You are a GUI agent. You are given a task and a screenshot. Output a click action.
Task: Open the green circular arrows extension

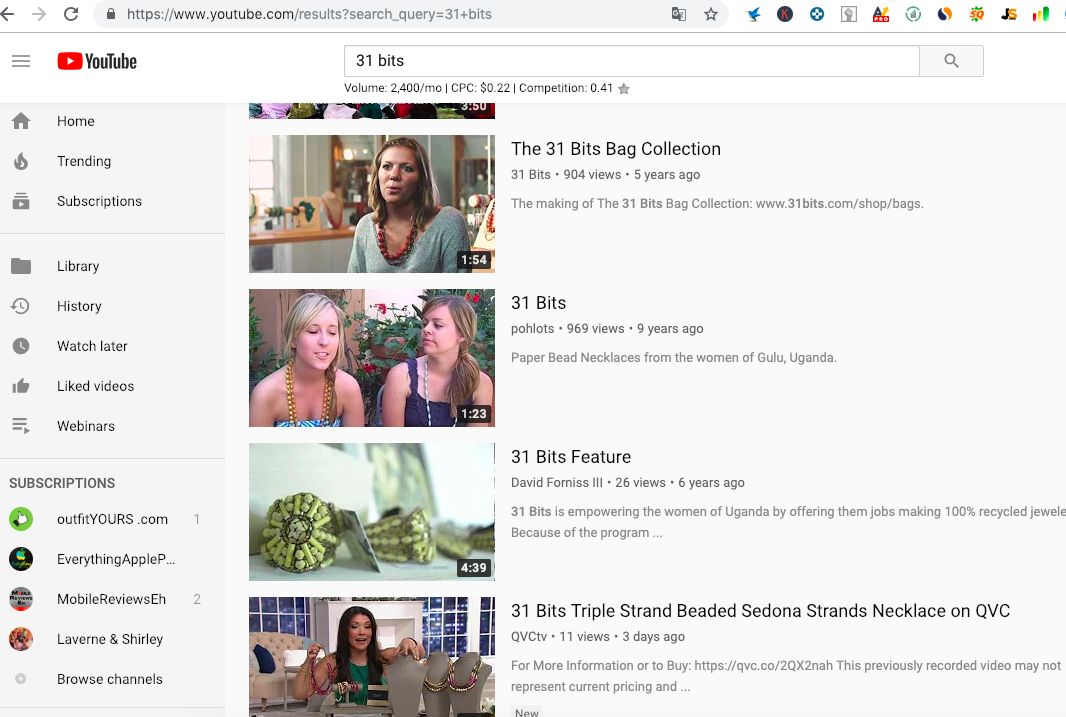pos(913,14)
